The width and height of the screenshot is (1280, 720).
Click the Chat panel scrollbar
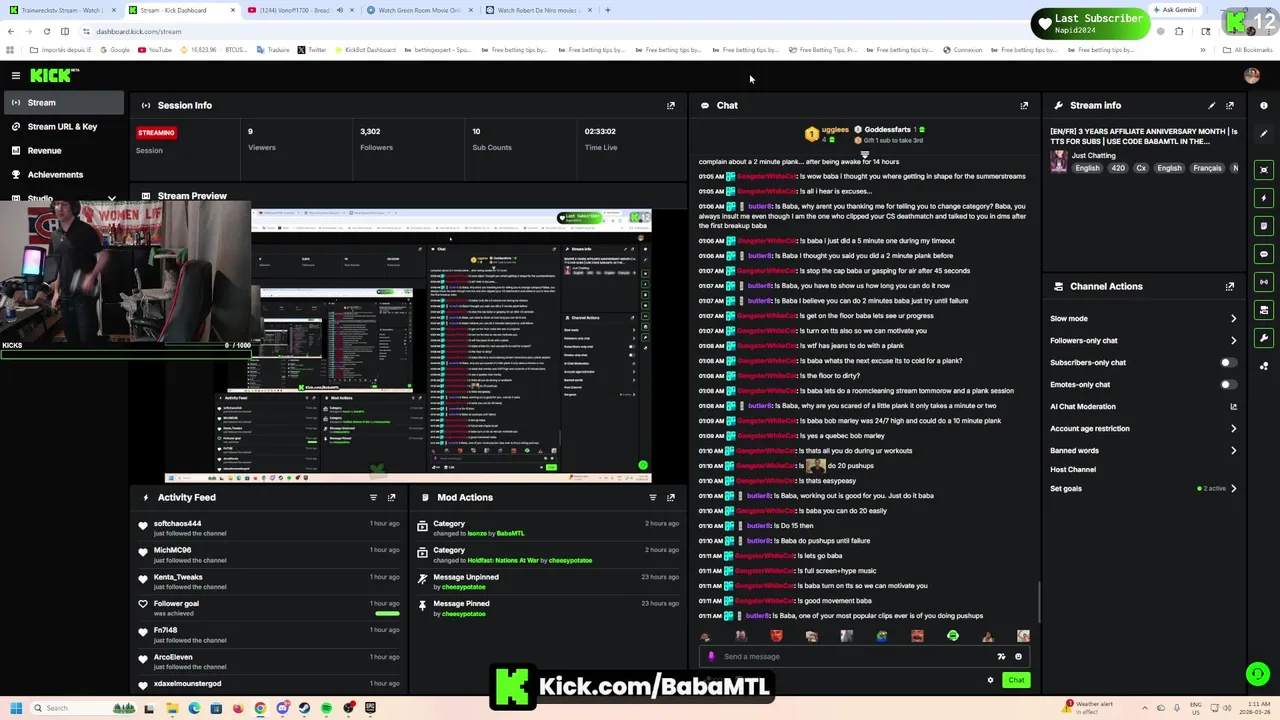coord(1039,600)
